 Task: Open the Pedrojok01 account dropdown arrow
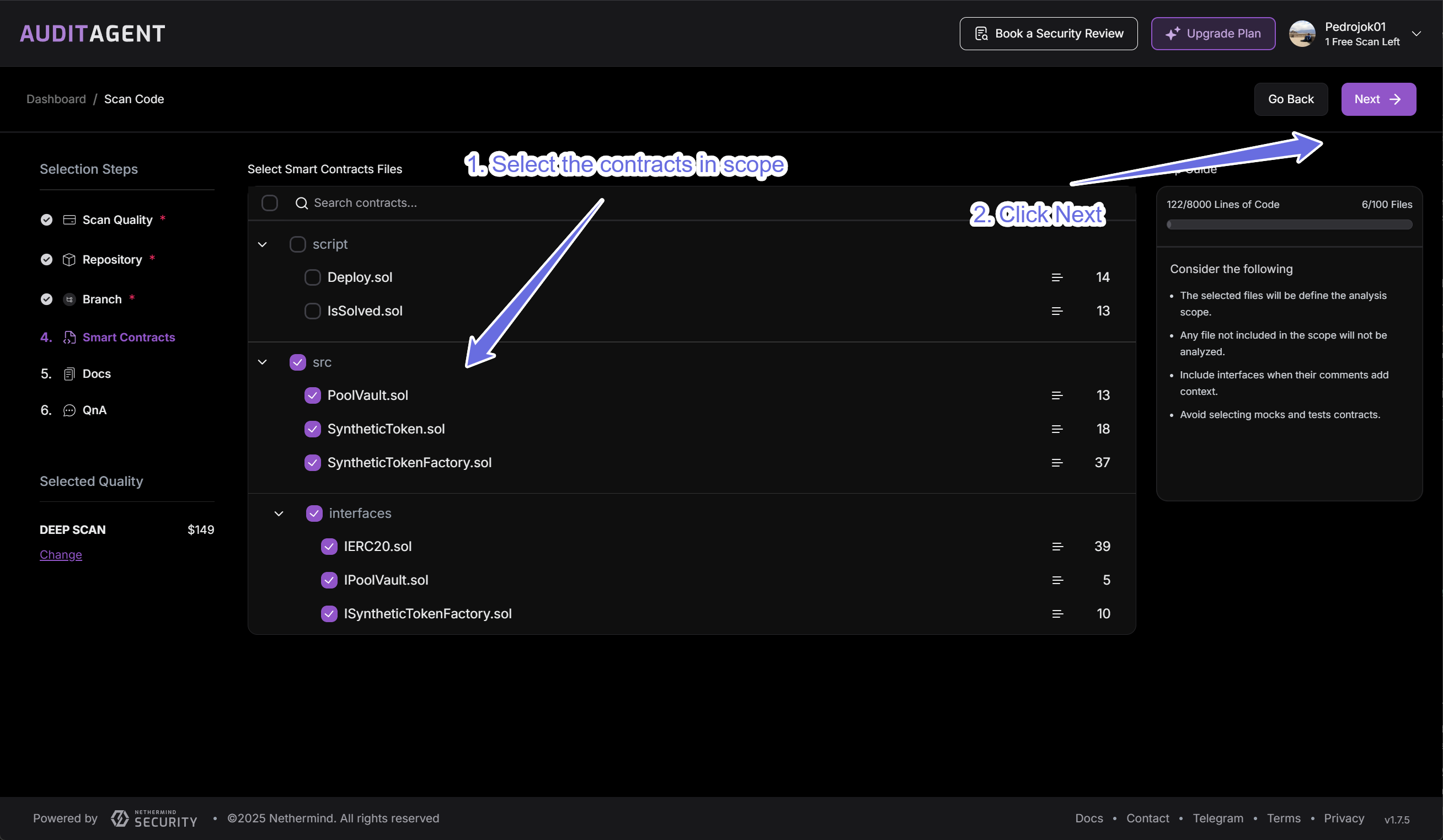pos(1417,34)
